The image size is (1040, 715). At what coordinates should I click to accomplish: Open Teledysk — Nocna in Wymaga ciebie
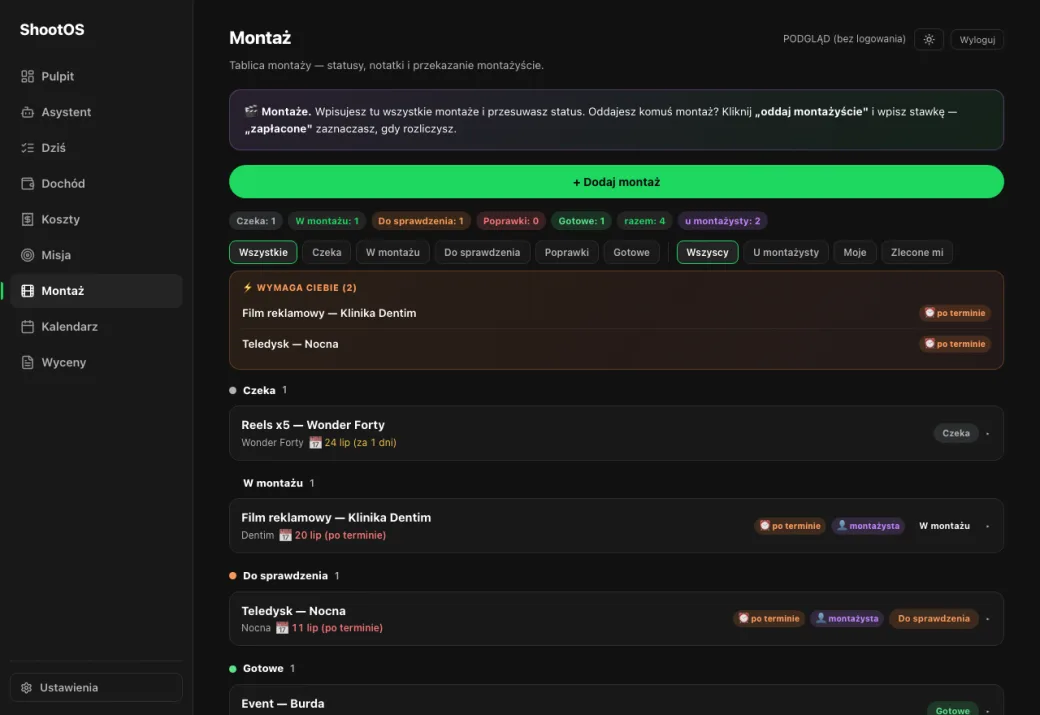(290, 344)
